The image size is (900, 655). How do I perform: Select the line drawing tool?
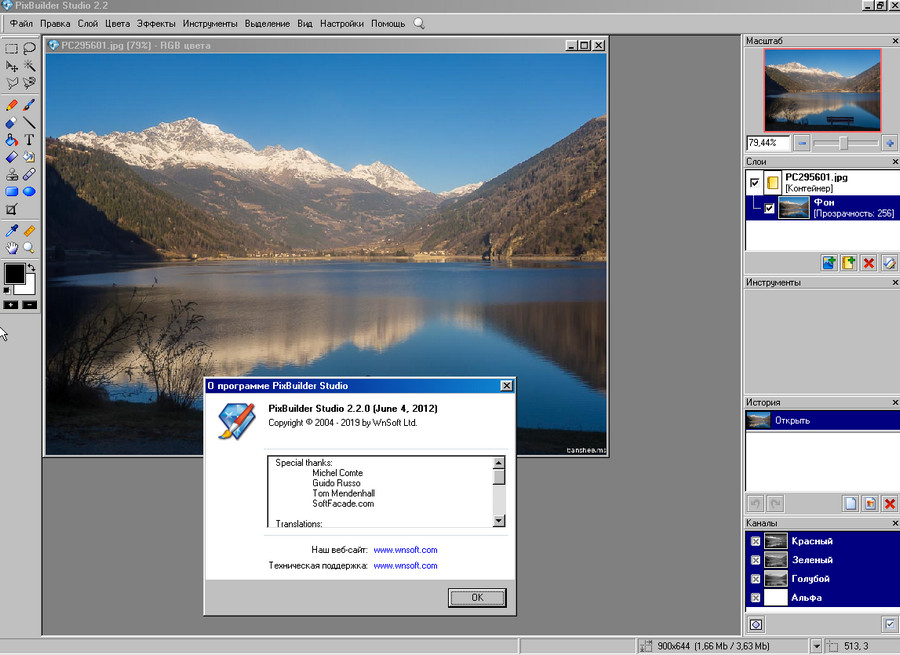(x=29, y=122)
